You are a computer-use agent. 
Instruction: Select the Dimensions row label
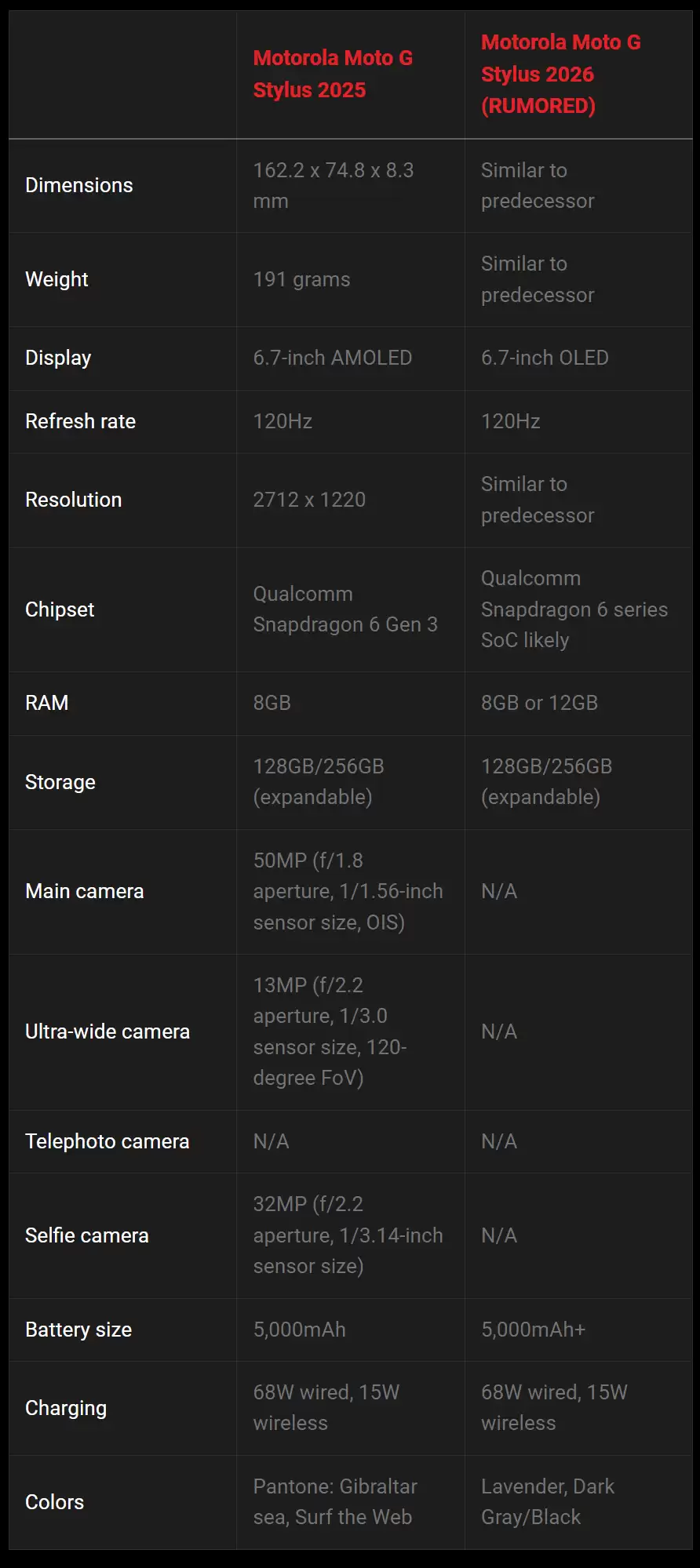click(x=79, y=185)
